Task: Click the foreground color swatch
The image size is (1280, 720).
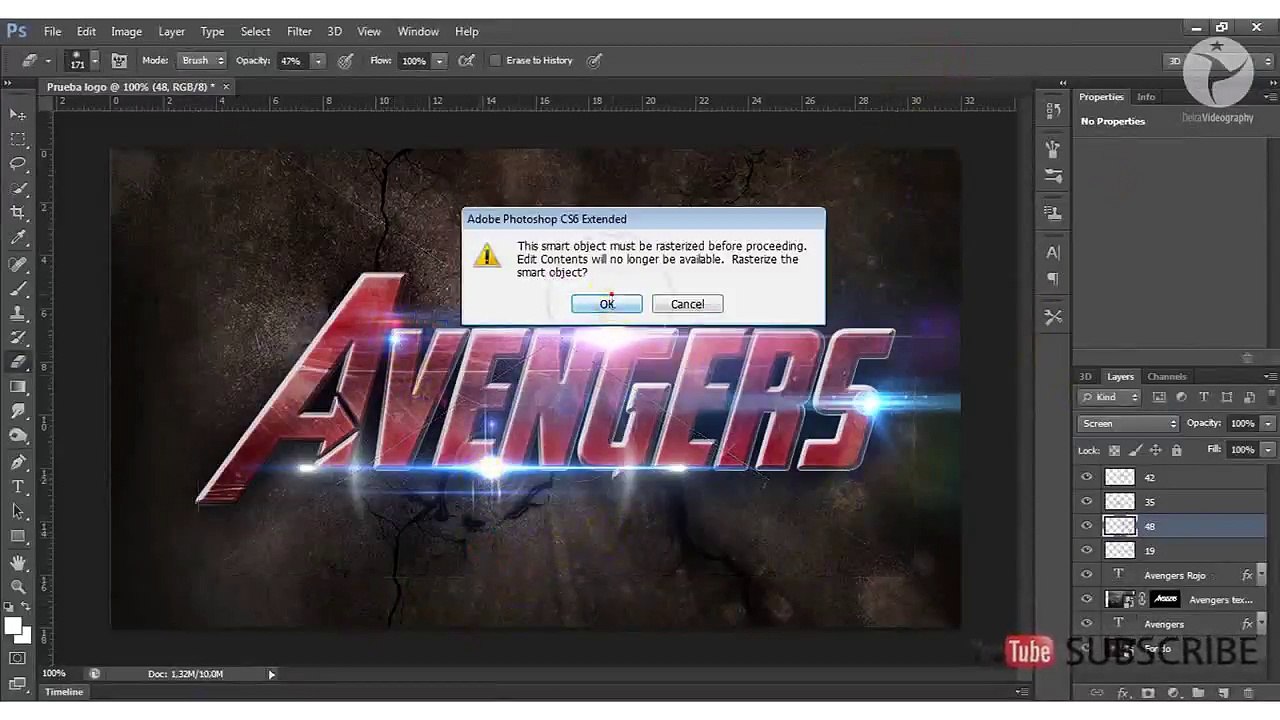Action: coord(13,626)
